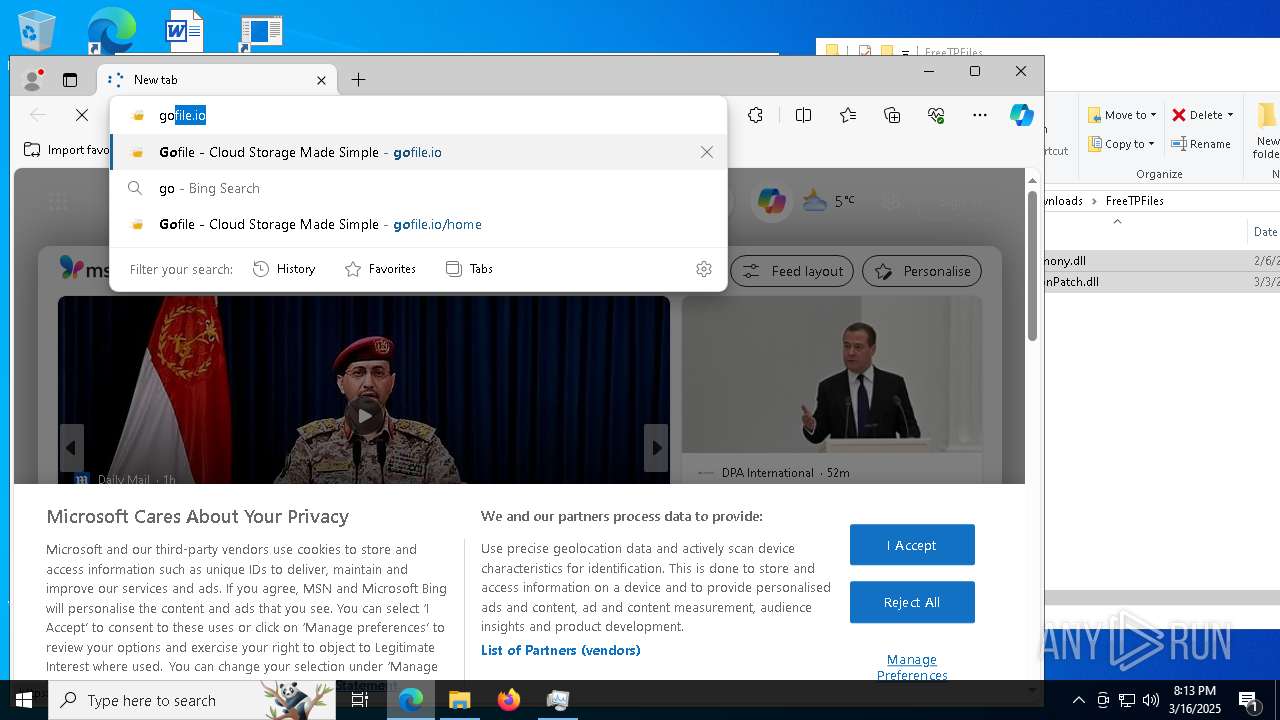Click FreeTPFiles in Explorer breadcrumb
The image size is (1280, 720).
click(x=1134, y=201)
